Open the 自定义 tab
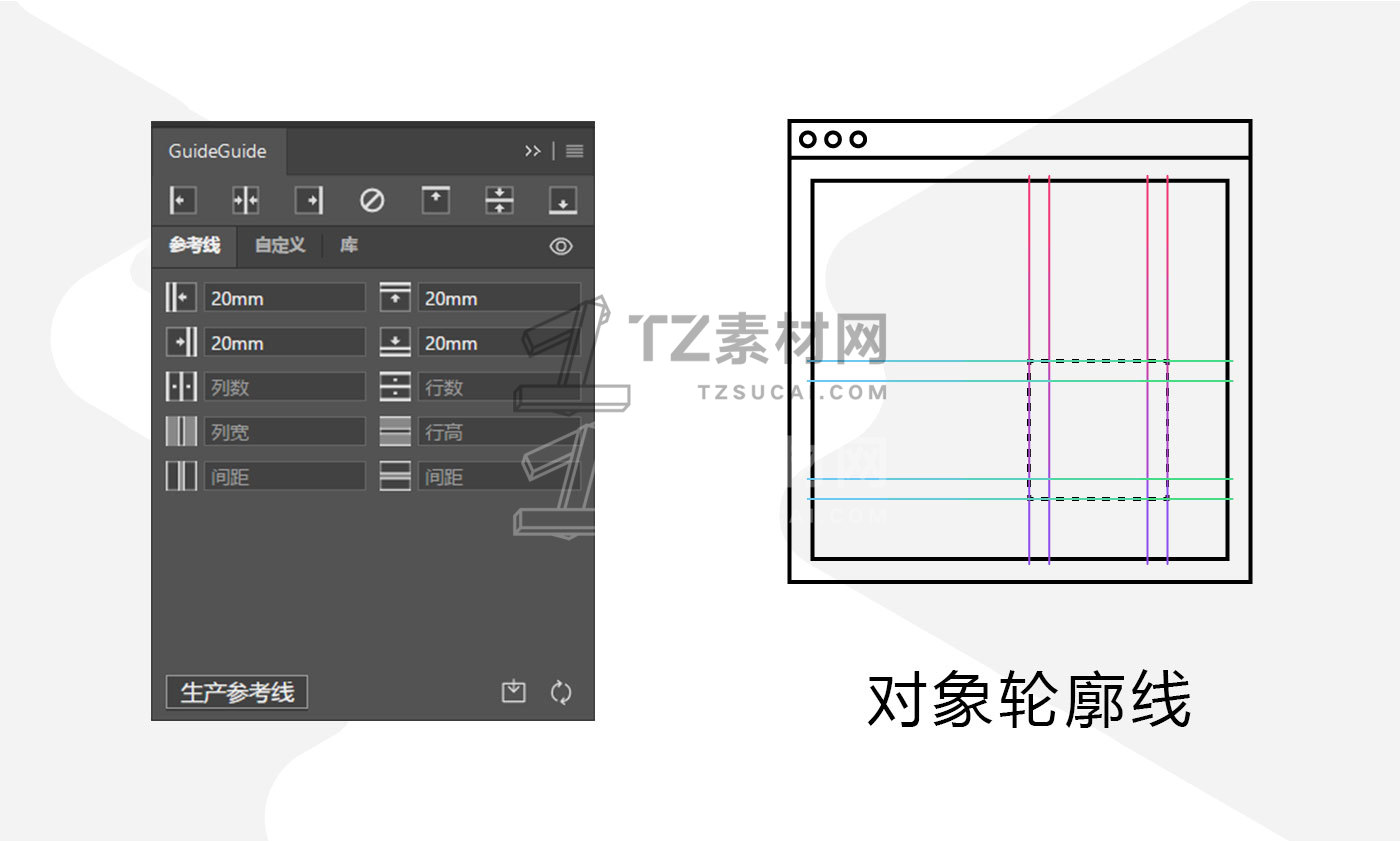Image resolution: width=1400 pixels, height=841 pixels. tap(279, 245)
